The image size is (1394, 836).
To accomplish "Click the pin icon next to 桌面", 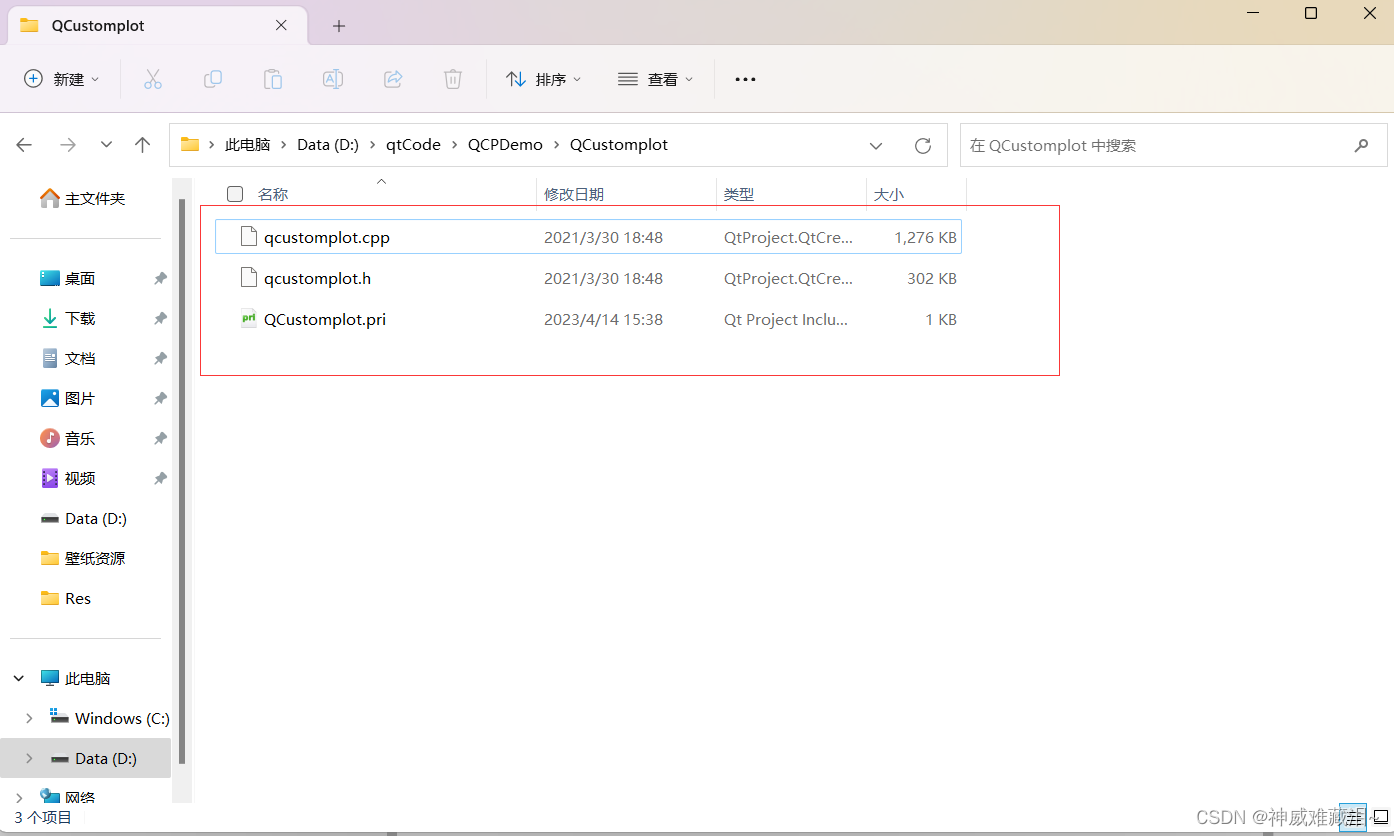I will click(160, 279).
